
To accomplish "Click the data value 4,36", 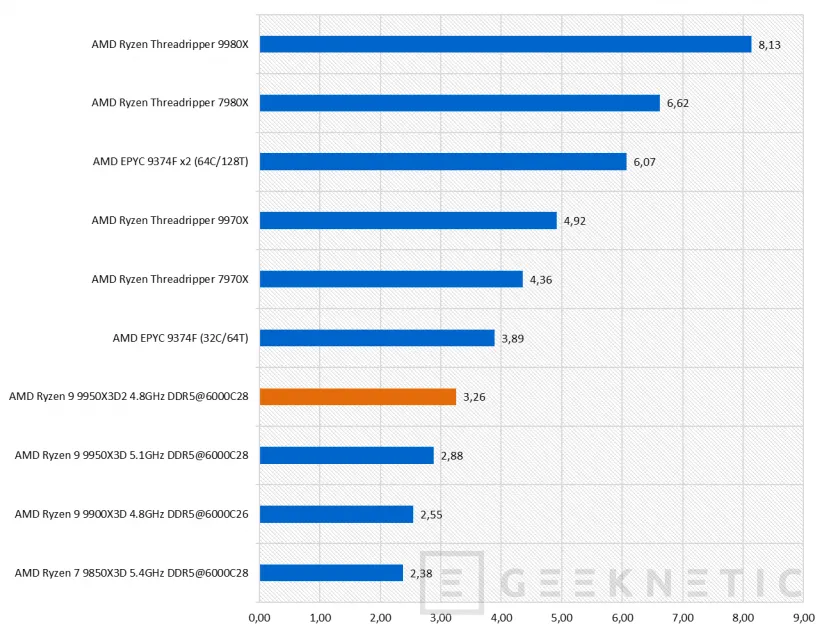I will (541, 280).
